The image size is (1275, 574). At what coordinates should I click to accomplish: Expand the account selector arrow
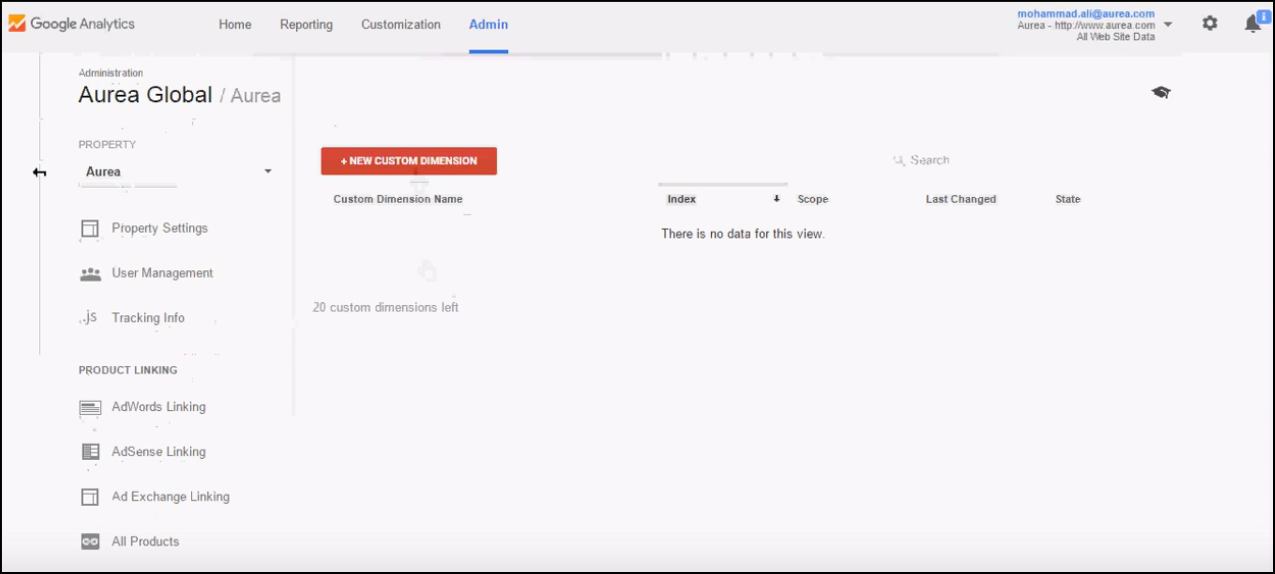[1168, 24]
